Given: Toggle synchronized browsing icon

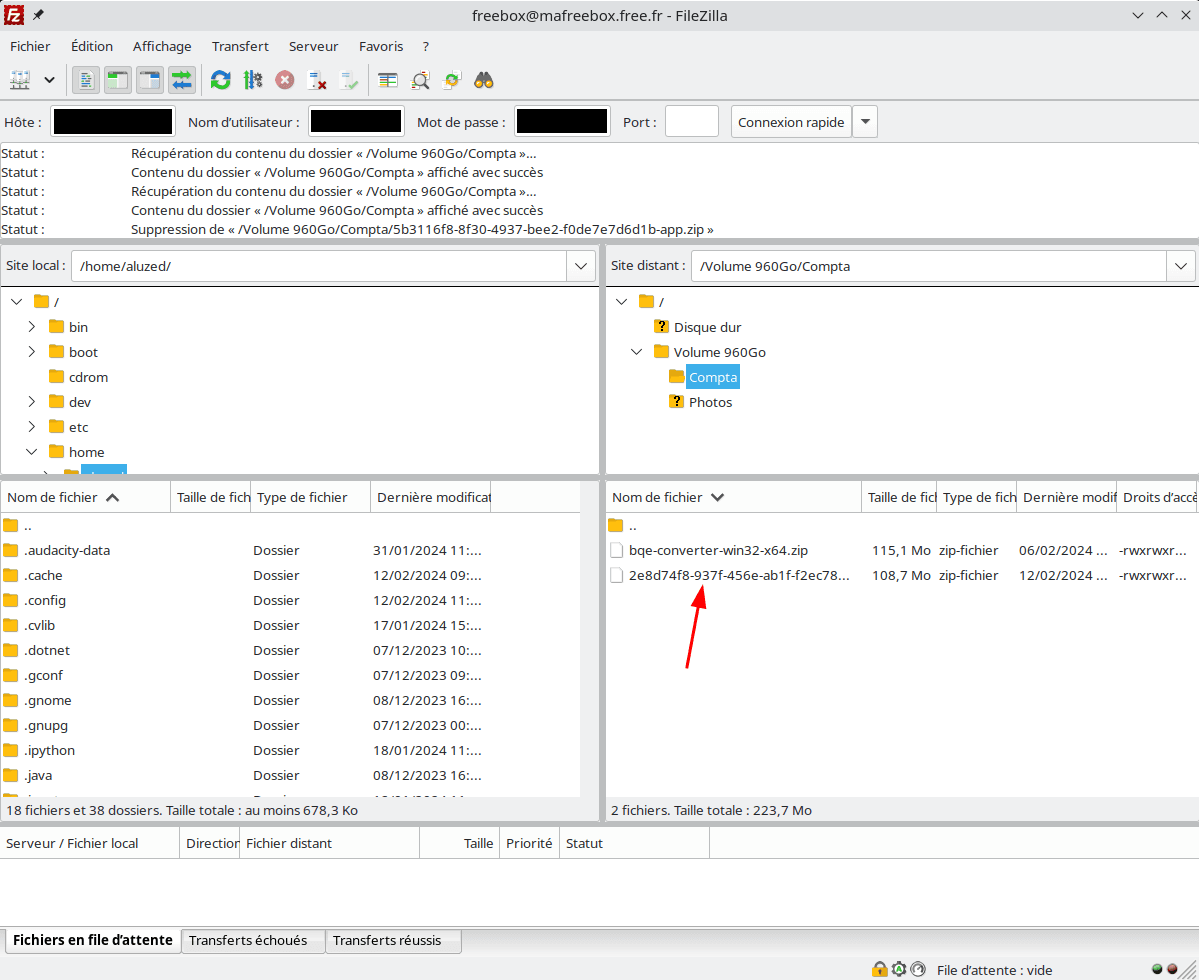Looking at the screenshot, I should tap(452, 80).
